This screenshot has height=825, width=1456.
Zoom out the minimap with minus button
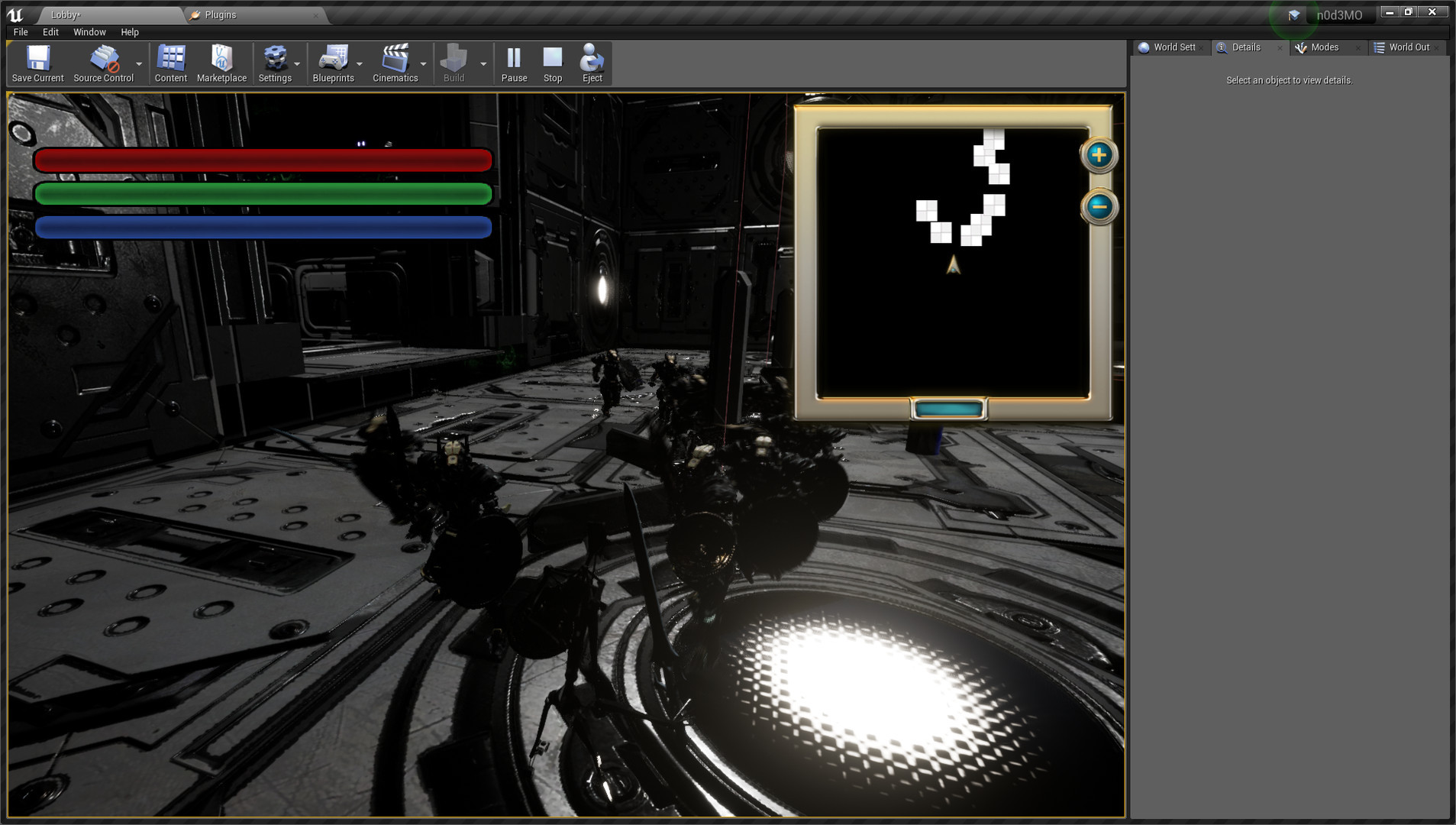[1099, 206]
